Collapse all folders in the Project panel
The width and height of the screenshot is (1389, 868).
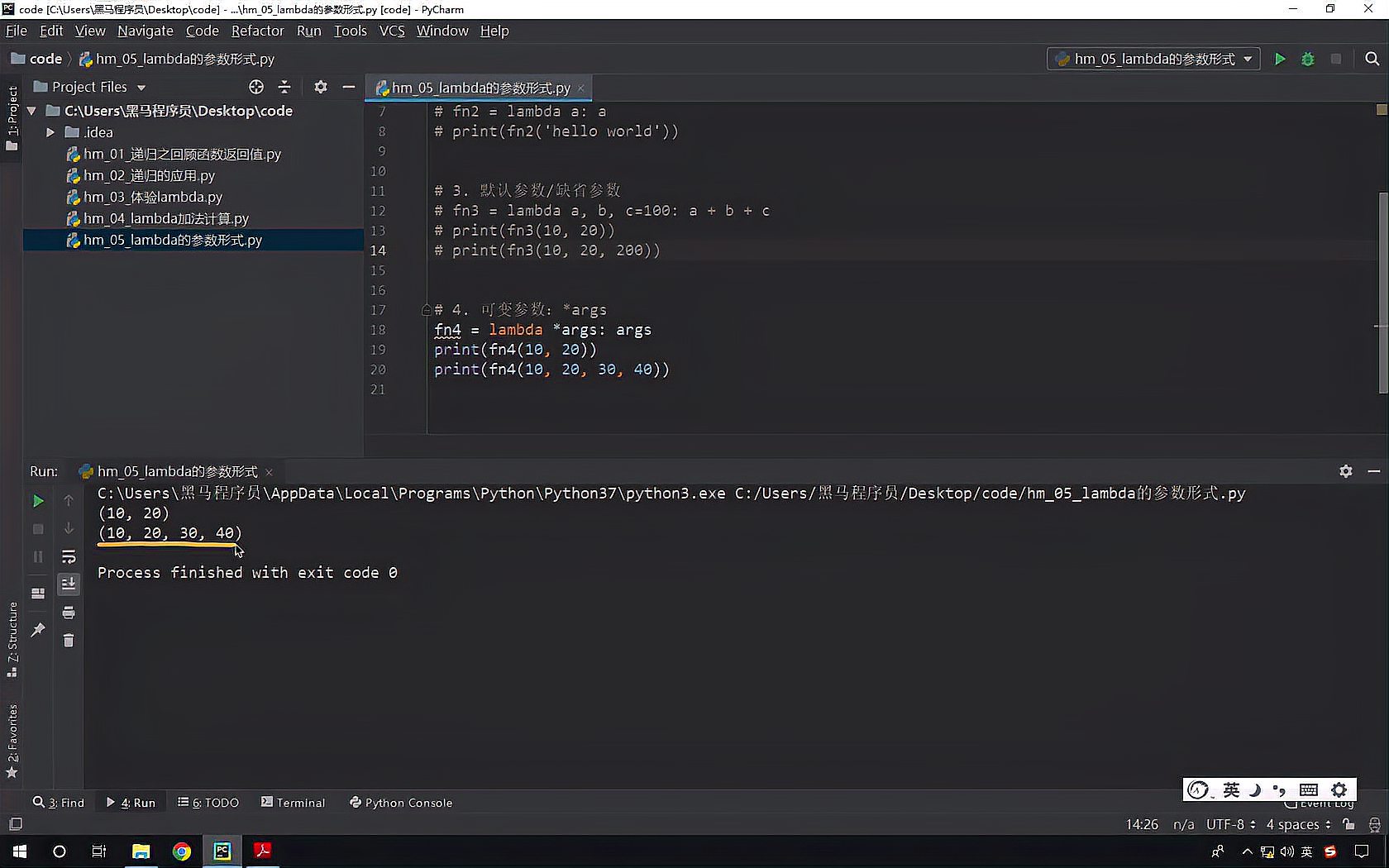(x=284, y=87)
